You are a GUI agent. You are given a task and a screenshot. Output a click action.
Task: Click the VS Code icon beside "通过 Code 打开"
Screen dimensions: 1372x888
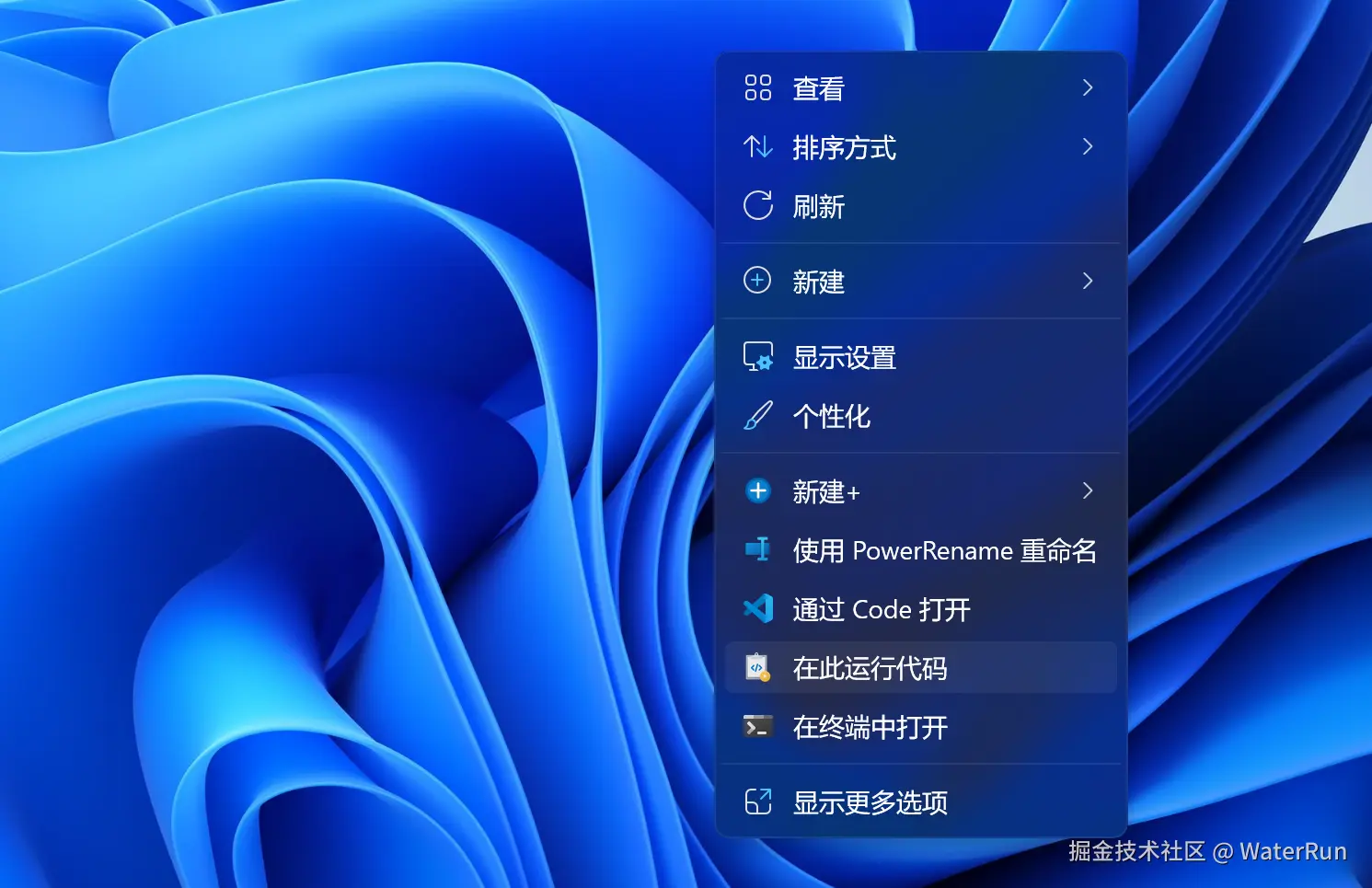(756, 609)
